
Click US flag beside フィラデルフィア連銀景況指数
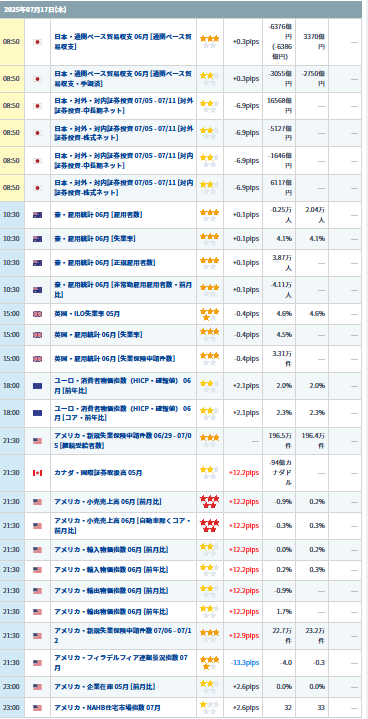pos(38,663)
